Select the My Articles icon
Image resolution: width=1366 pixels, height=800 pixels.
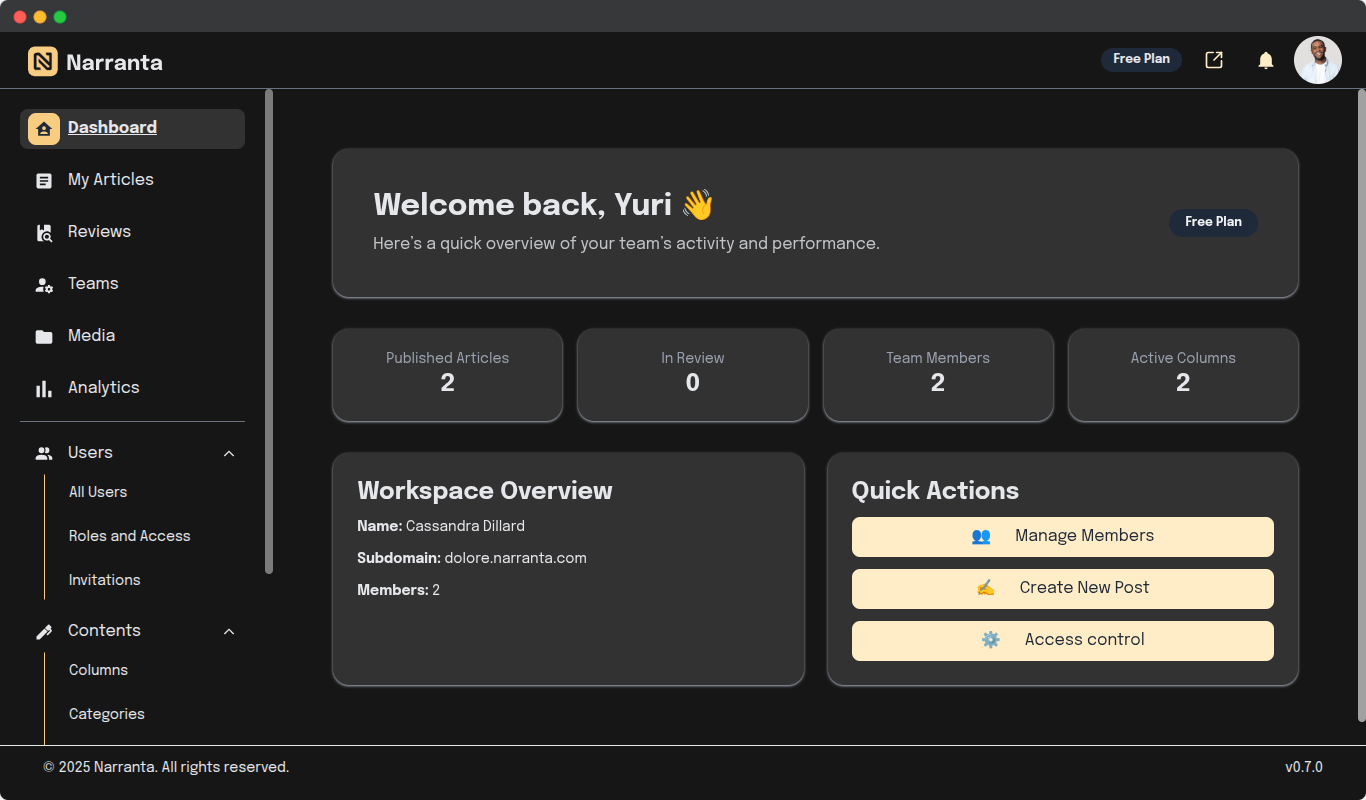click(44, 181)
